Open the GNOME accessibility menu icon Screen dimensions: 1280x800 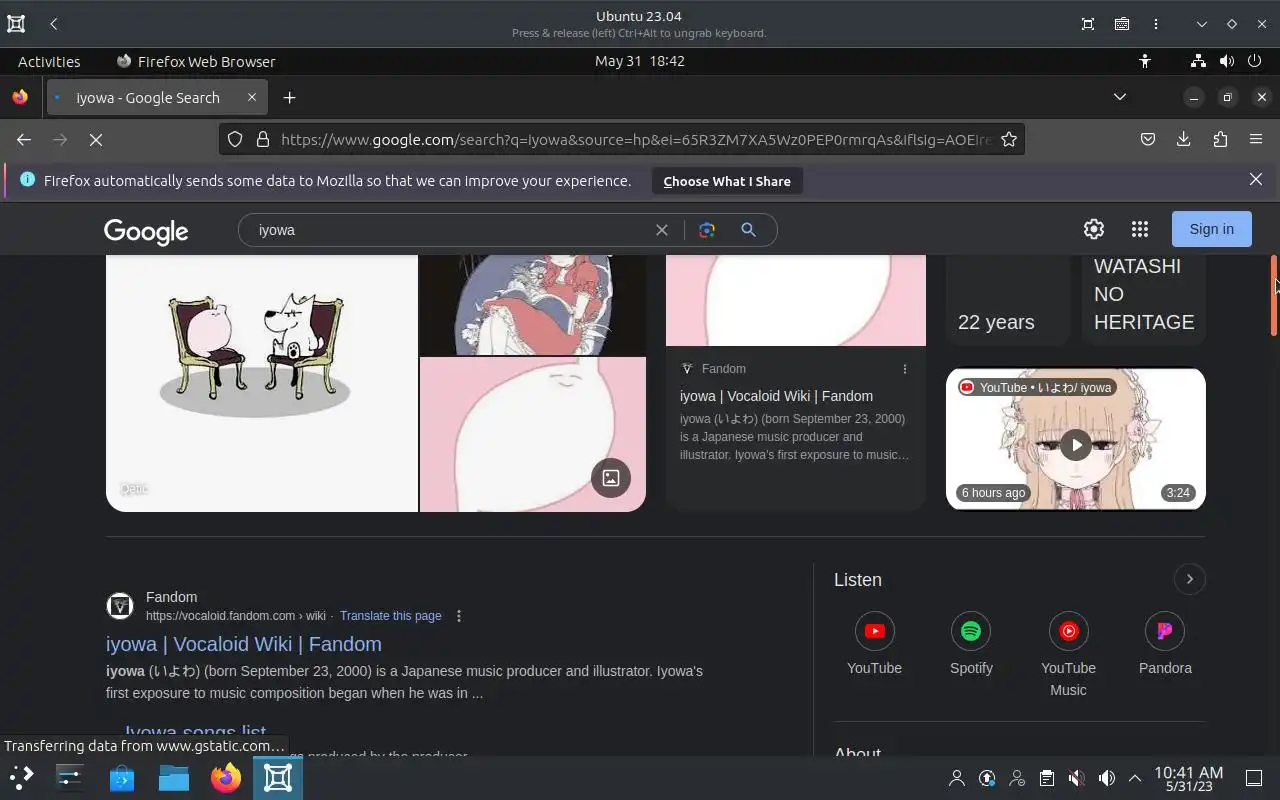point(1145,61)
